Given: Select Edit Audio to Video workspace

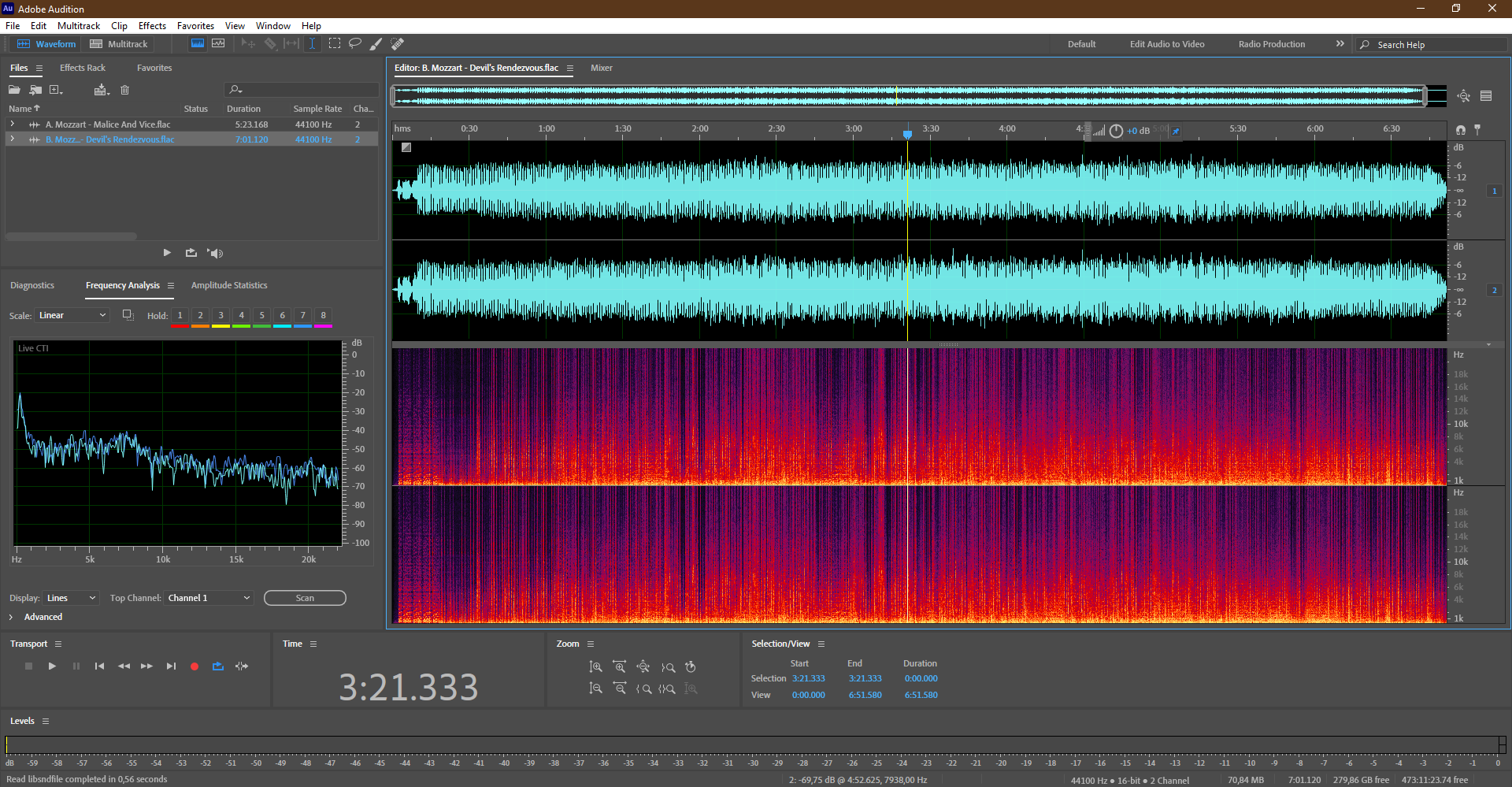Looking at the screenshot, I should (x=1167, y=44).
